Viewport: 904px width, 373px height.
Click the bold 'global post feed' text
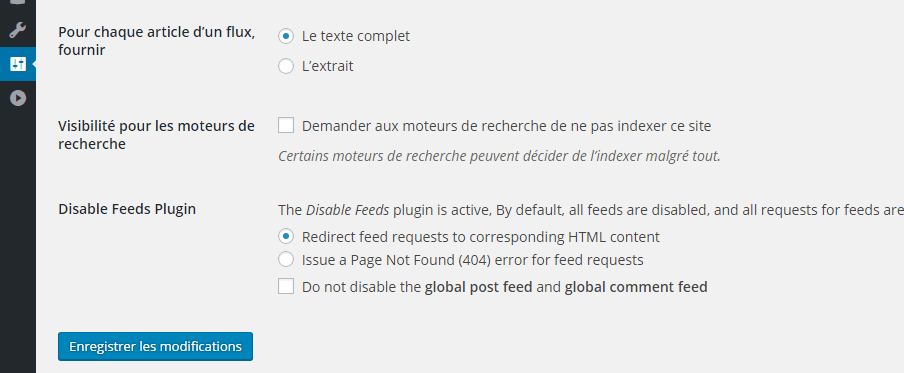point(479,287)
